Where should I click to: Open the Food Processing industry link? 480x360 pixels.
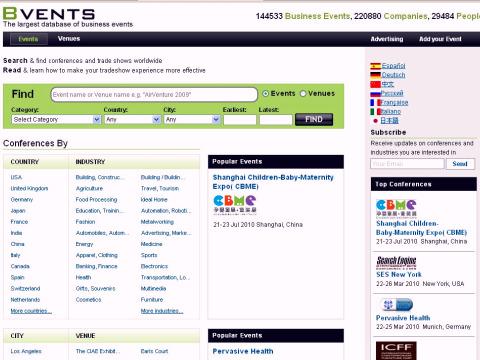click(x=96, y=200)
